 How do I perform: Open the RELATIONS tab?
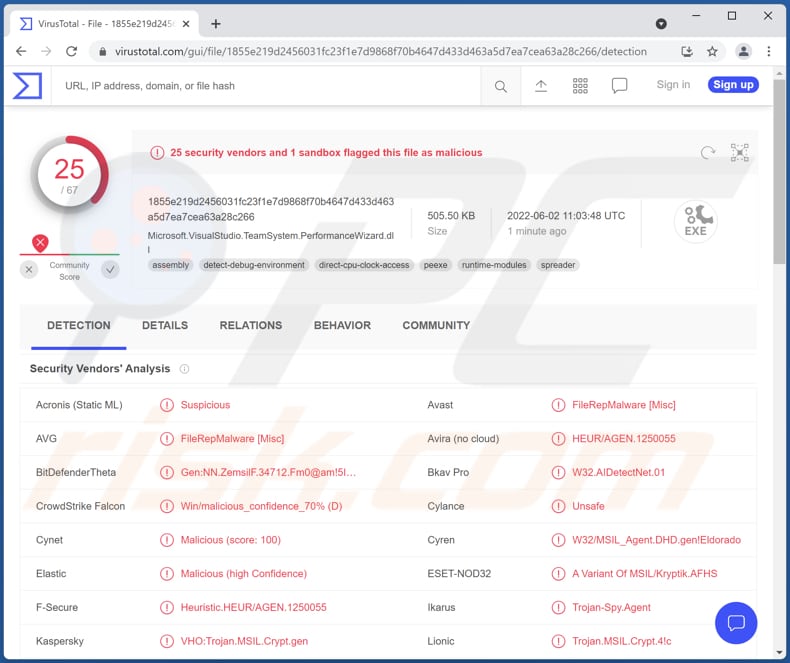click(x=251, y=325)
